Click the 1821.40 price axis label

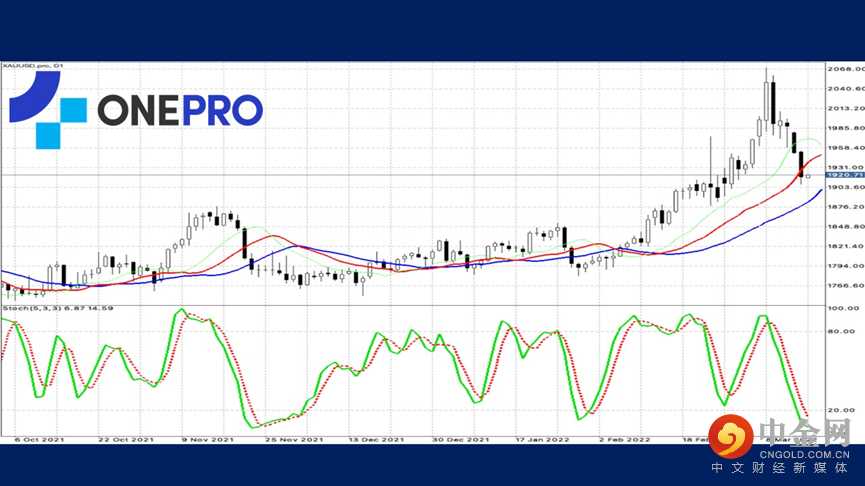point(846,246)
